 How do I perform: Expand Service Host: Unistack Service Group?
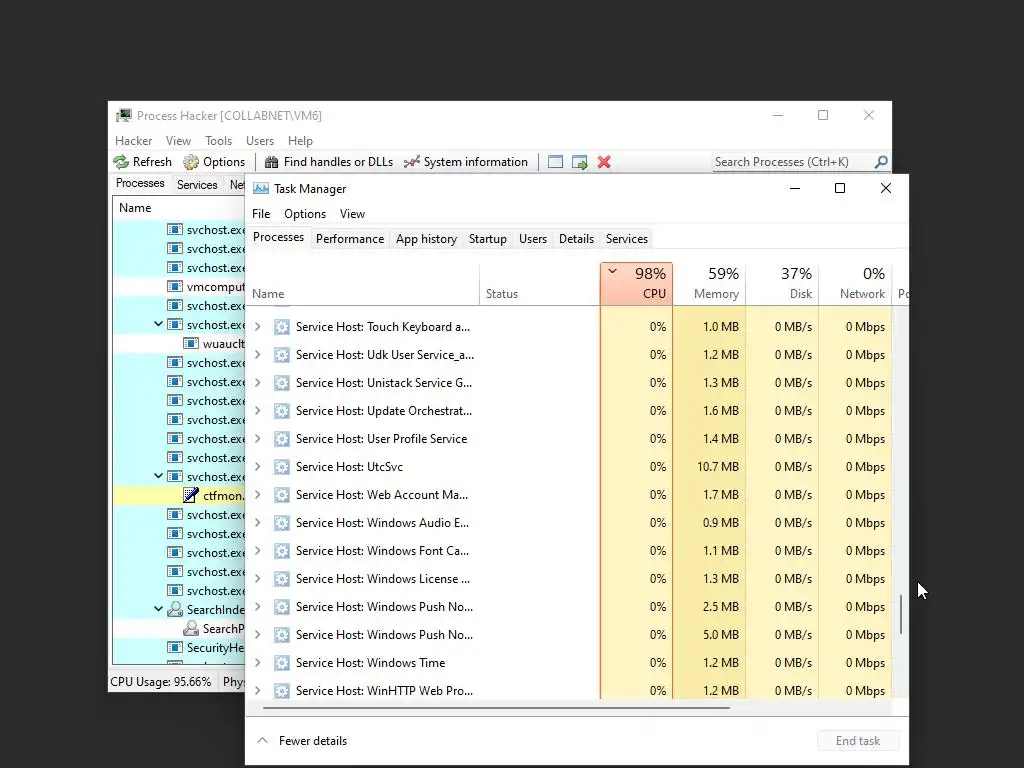pos(258,383)
